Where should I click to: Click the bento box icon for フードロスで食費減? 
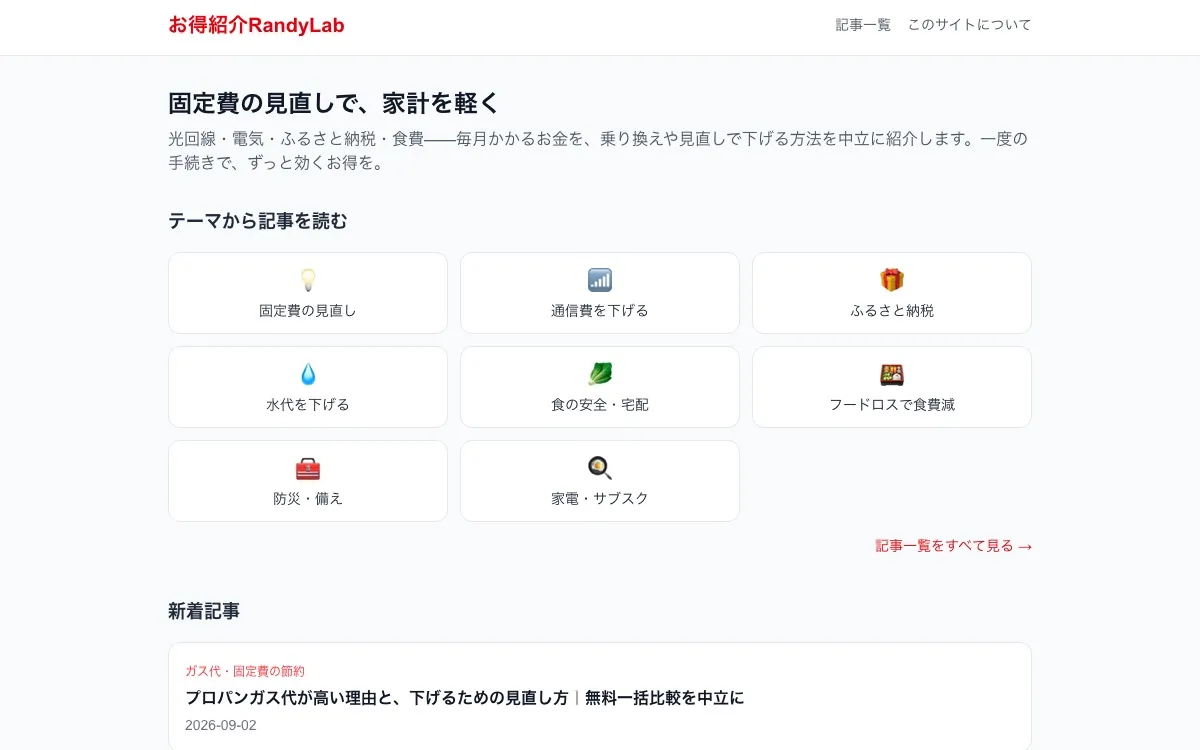[892, 374]
